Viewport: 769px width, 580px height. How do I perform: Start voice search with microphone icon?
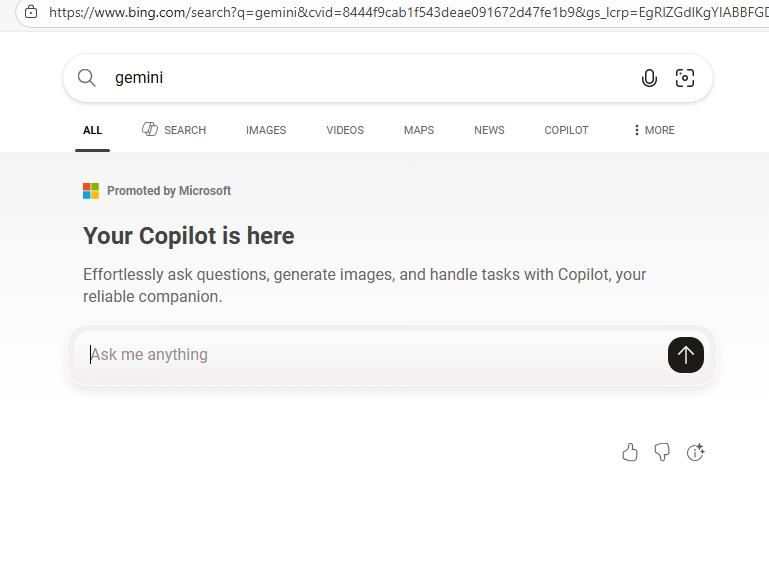click(x=649, y=78)
